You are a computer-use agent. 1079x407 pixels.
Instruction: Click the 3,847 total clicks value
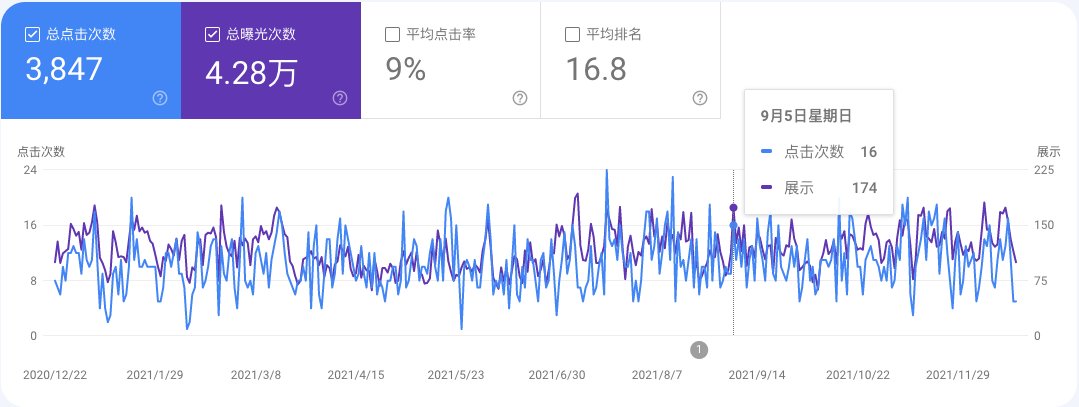click(65, 70)
